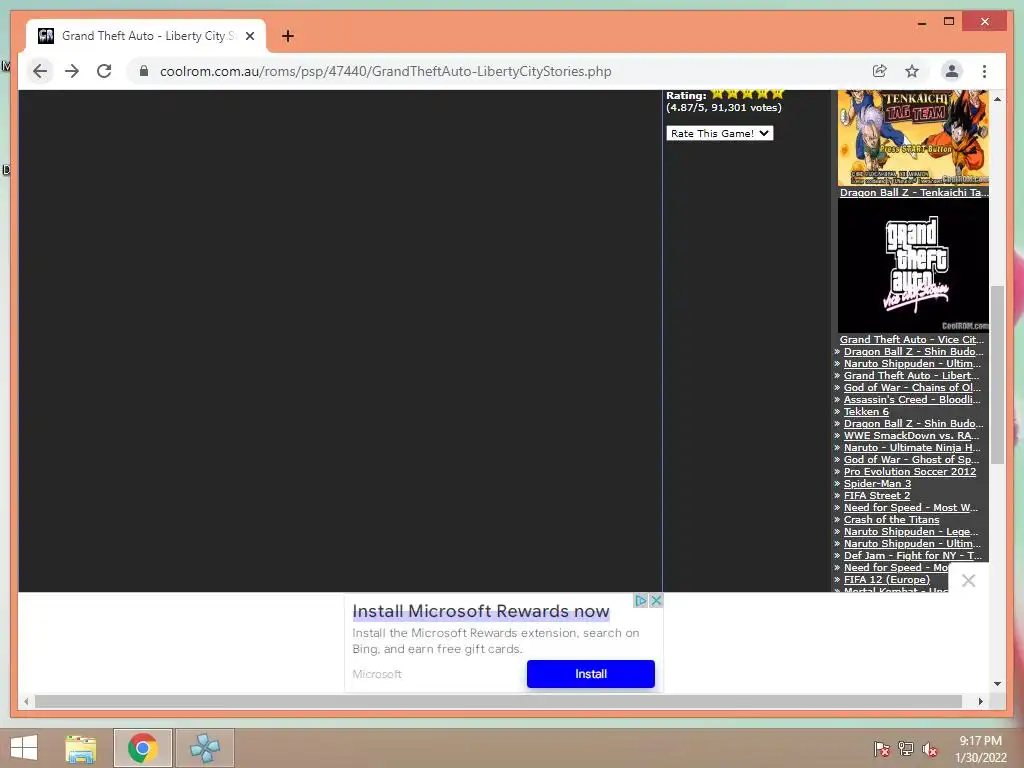Dismiss the bottom banner with the gray X
Image resolution: width=1024 pixels, height=768 pixels.
coord(968,581)
